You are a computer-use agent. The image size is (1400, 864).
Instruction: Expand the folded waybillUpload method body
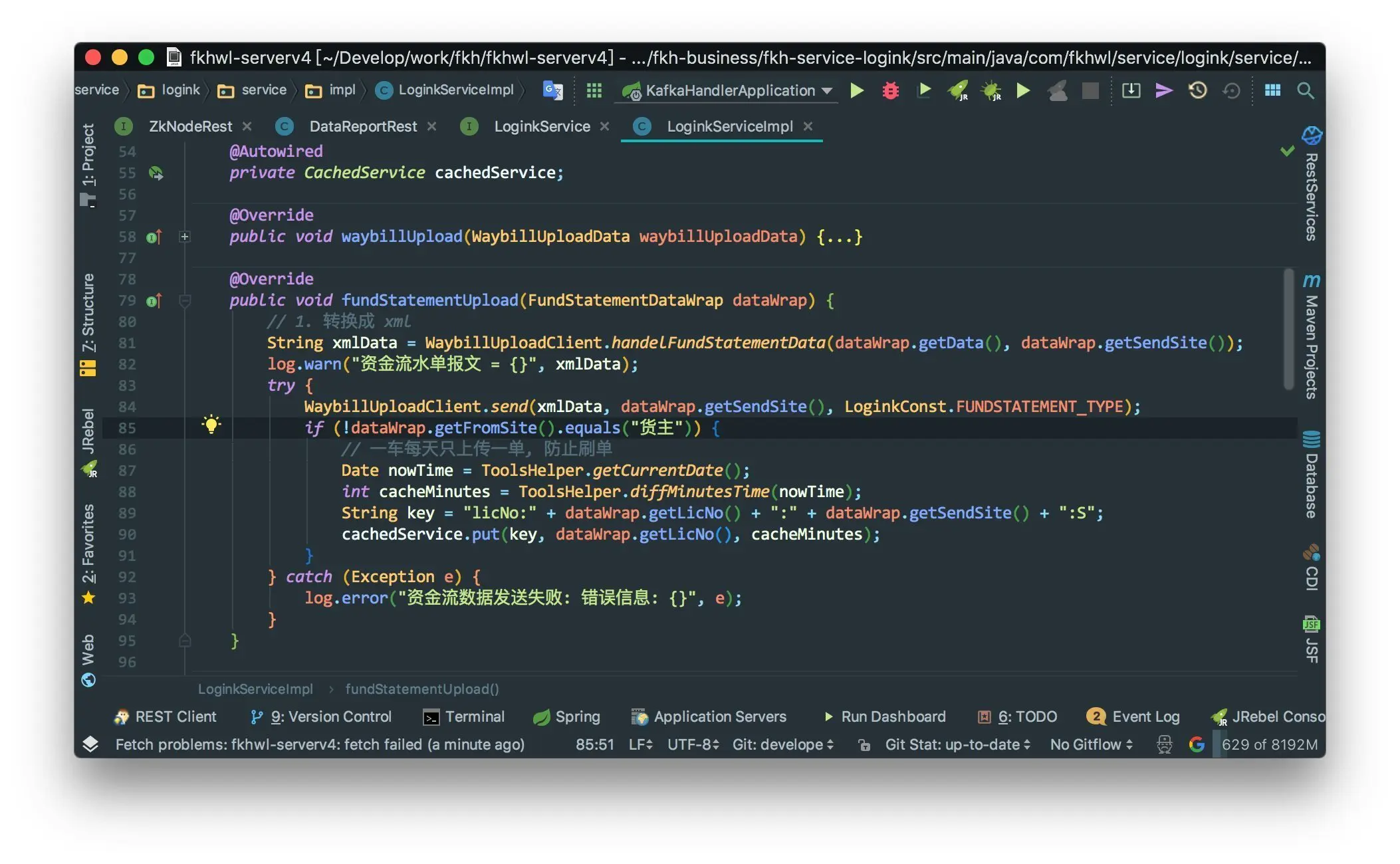pos(185,237)
